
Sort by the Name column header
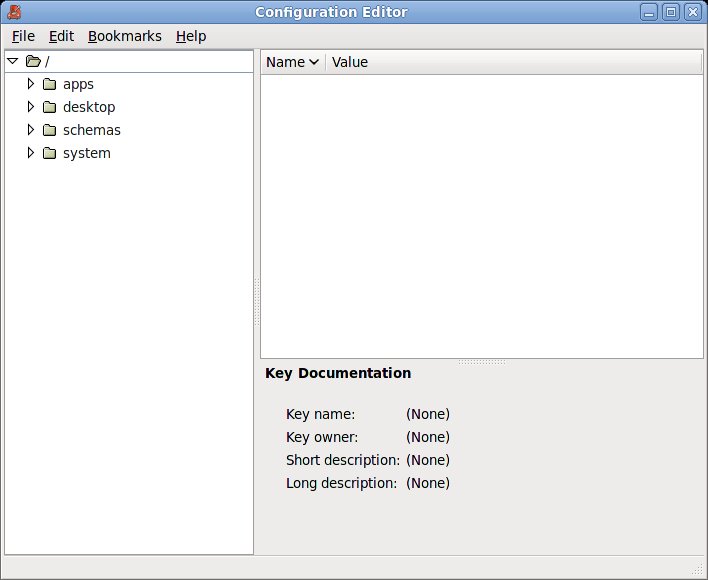292,62
